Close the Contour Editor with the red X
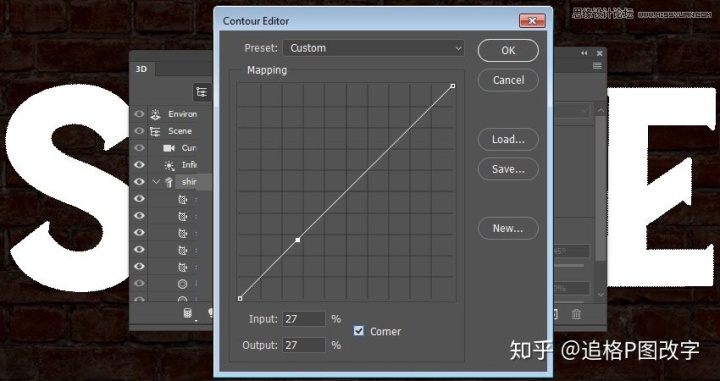 click(x=532, y=21)
